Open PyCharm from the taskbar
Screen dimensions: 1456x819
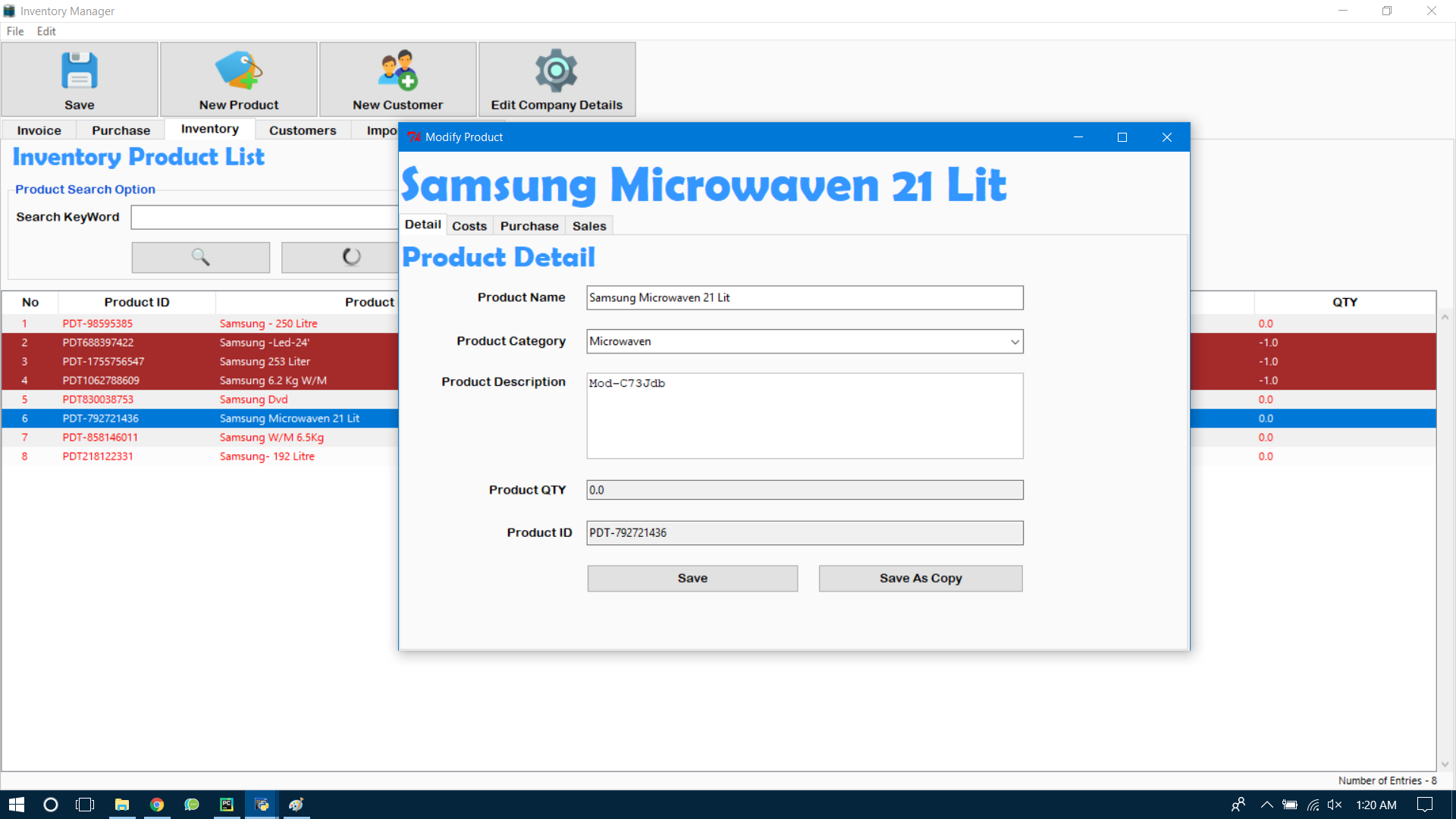[227, 805]
